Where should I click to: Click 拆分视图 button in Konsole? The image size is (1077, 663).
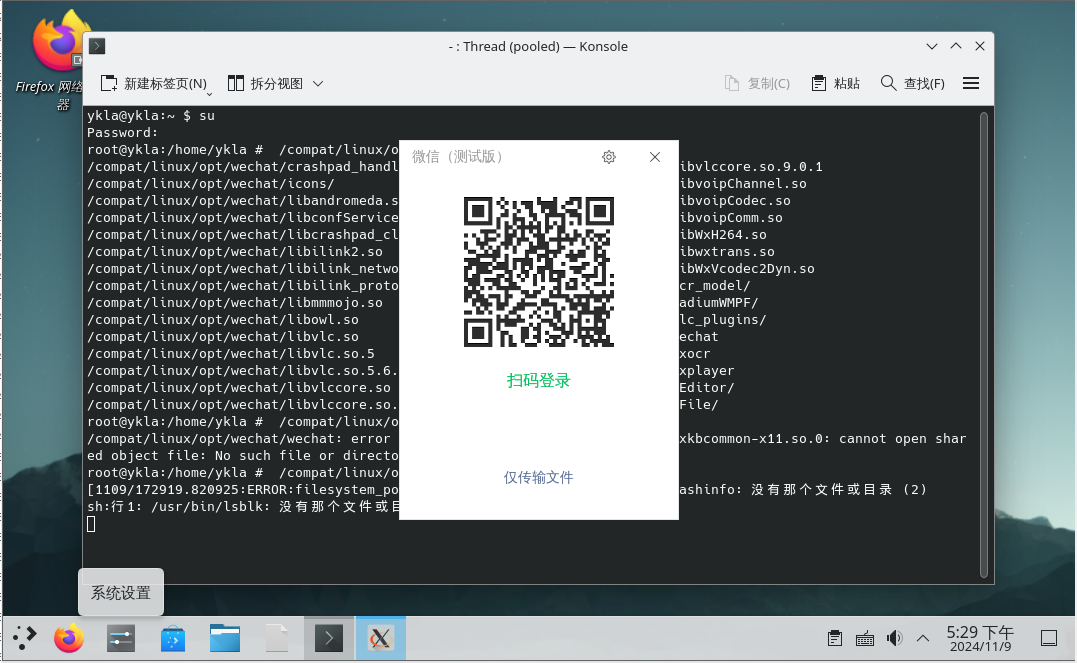click(266, 84)
